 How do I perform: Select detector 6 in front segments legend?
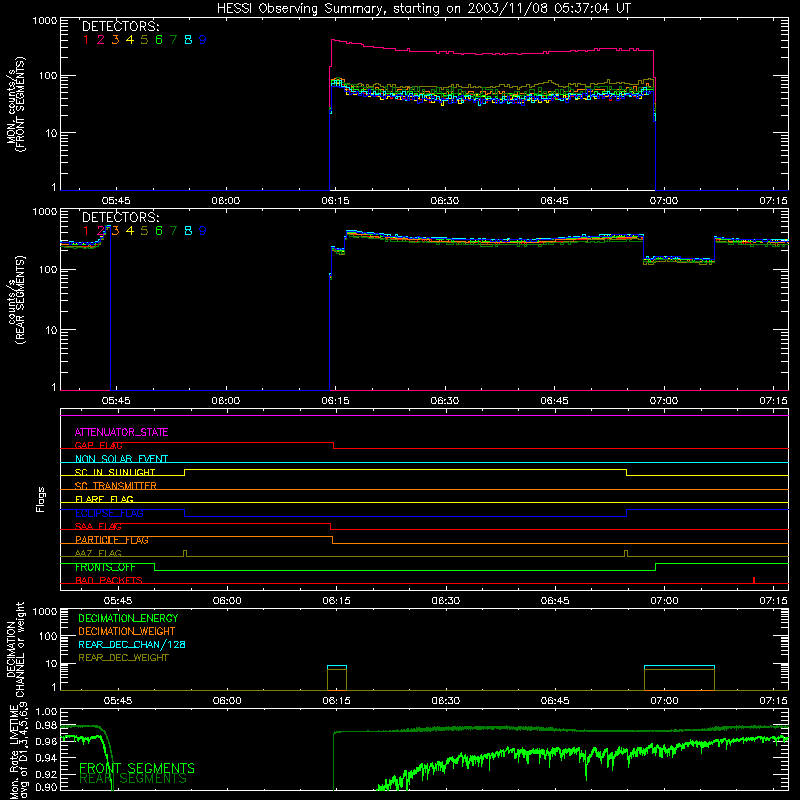159,40
